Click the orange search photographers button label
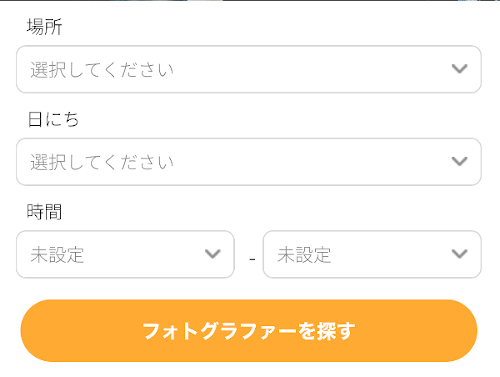 [249, 331]
